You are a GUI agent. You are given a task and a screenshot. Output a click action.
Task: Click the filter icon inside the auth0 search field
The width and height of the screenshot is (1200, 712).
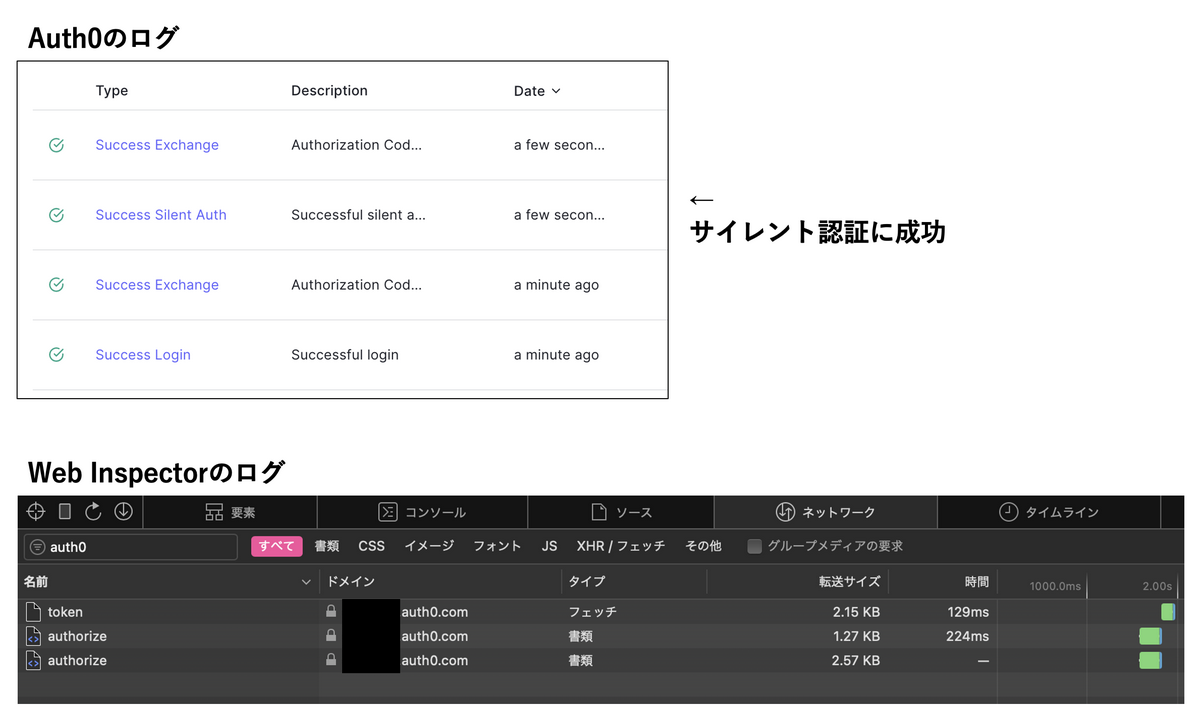click(x=38, y=547)
